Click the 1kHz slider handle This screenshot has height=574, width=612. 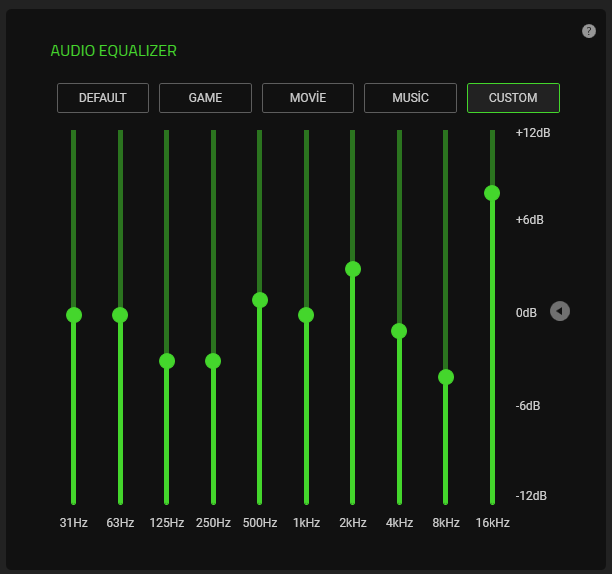(306, 315)
